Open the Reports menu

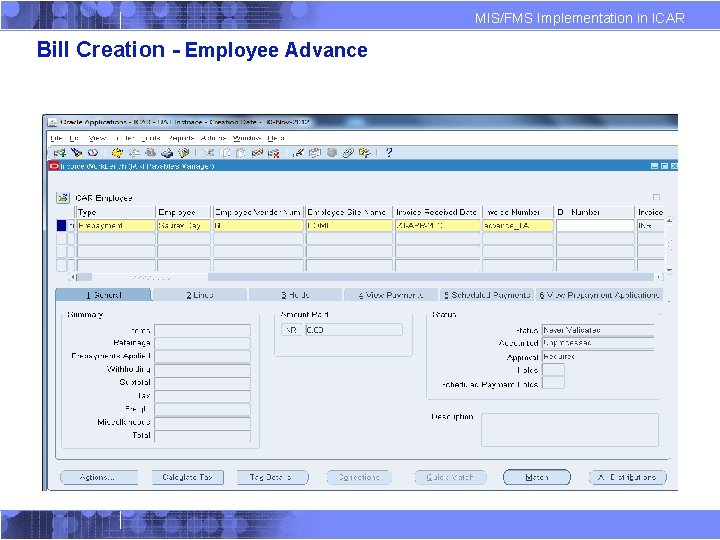click(181, 138)
